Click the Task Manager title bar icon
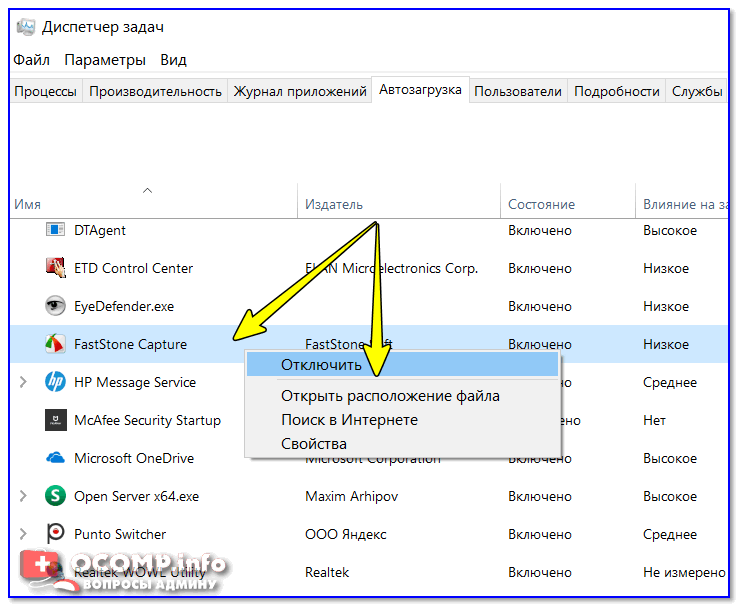This screenshot has width=738, height=606. click(26, 27)
